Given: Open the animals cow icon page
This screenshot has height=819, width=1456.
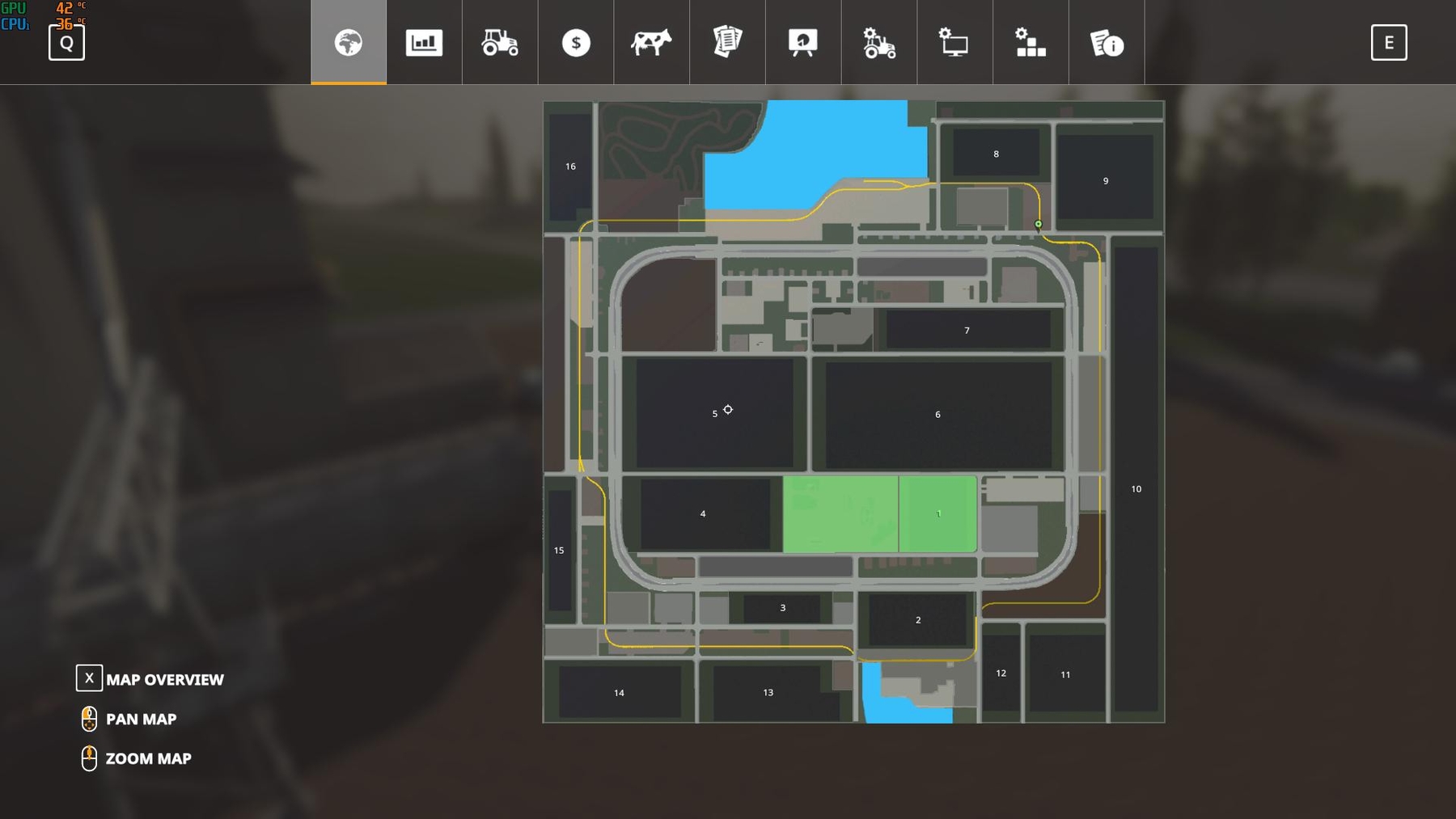Looking at the screenshot, I should [x=651, y=42].
